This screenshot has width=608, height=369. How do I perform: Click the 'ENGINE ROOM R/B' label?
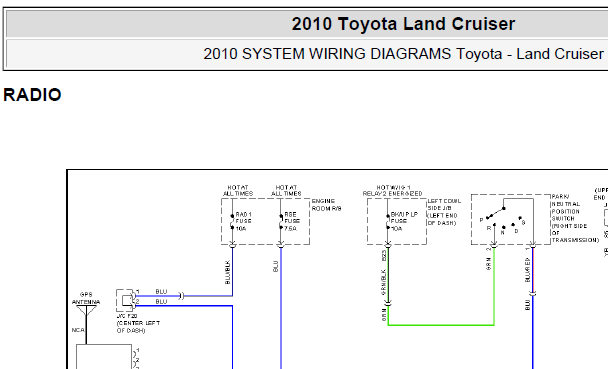[x=326, y=205]
